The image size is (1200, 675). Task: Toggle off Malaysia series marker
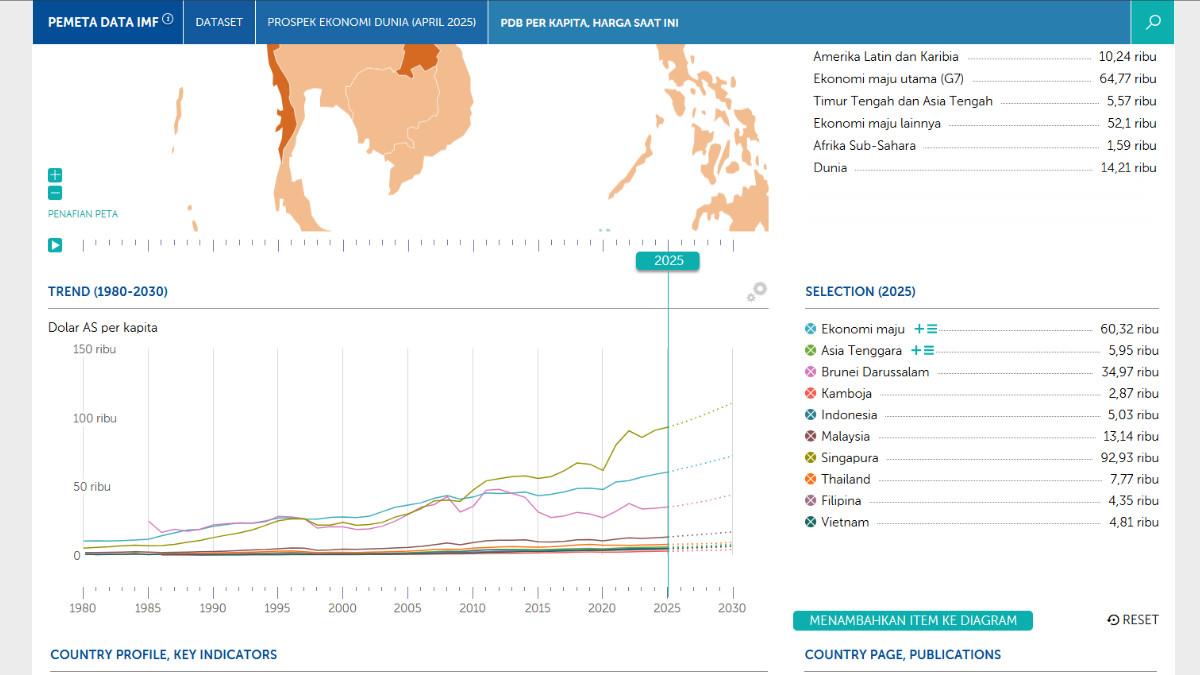811,436
